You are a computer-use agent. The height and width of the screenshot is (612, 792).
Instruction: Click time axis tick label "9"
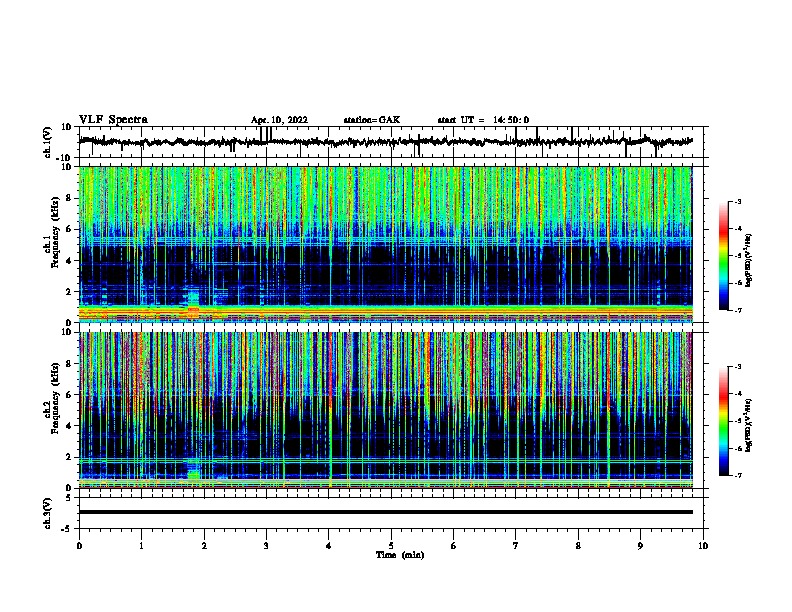tap(640, 545)
